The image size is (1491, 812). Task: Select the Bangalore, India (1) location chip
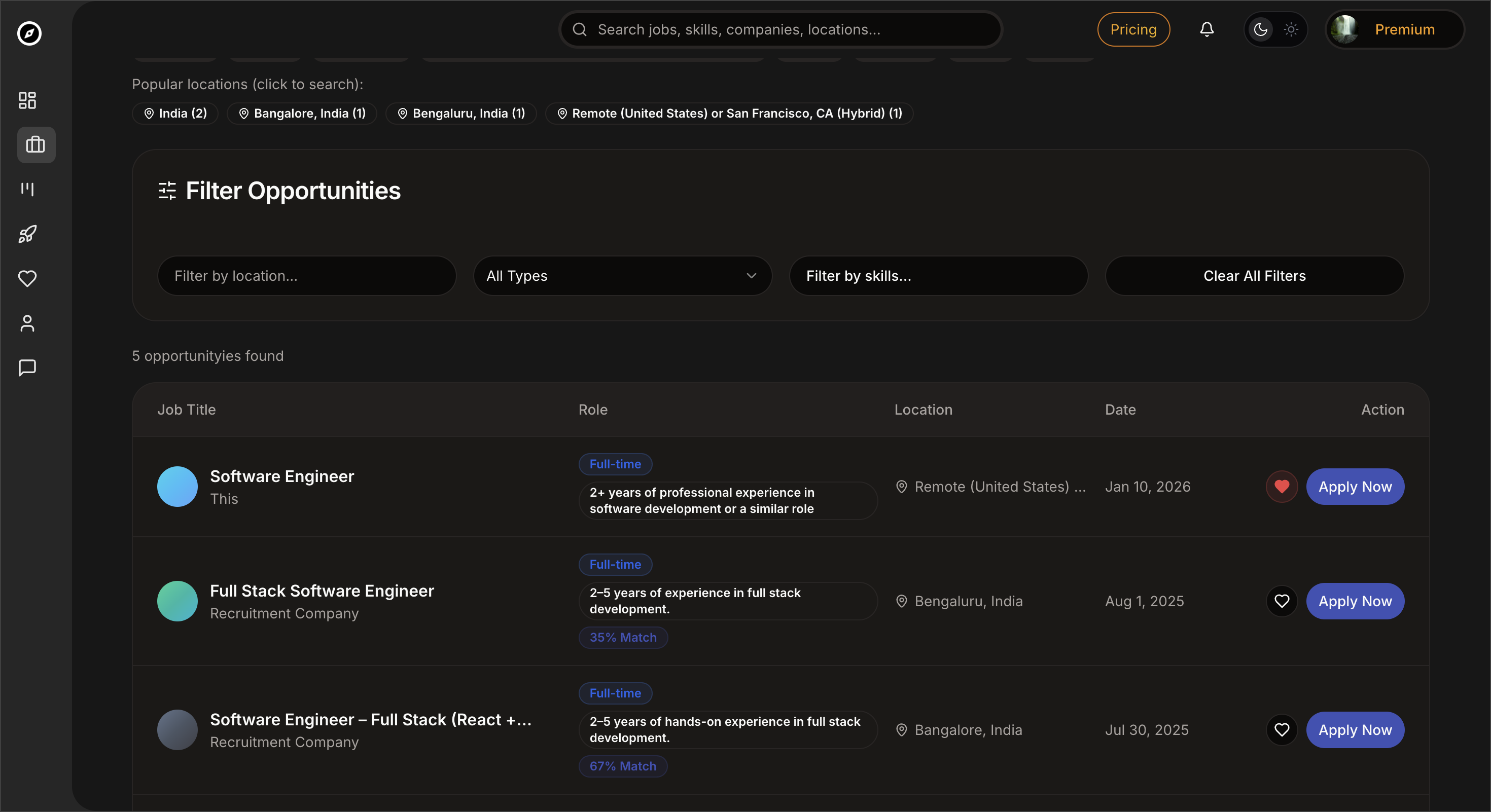tap(302, 114)
